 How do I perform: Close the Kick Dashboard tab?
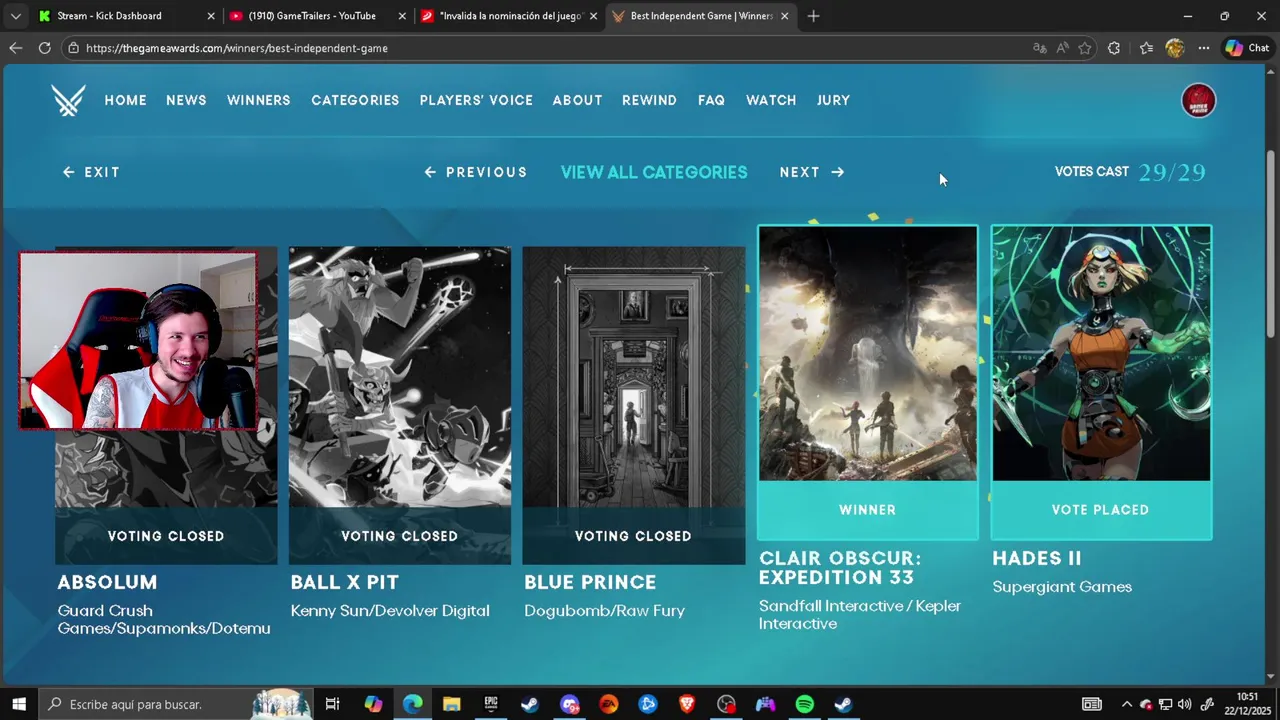(211, 16)
